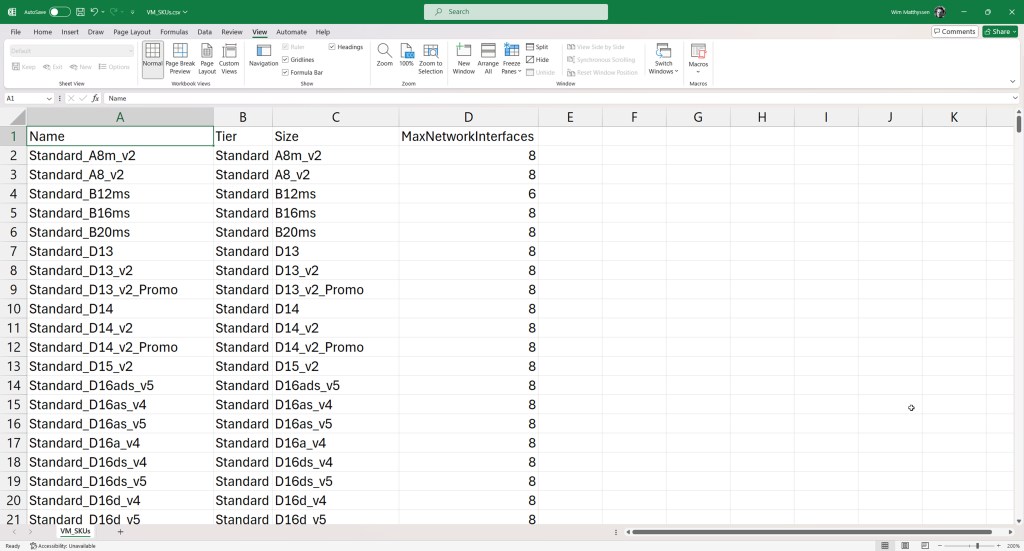Click Zoom to Selection

[x=430, y=58]
